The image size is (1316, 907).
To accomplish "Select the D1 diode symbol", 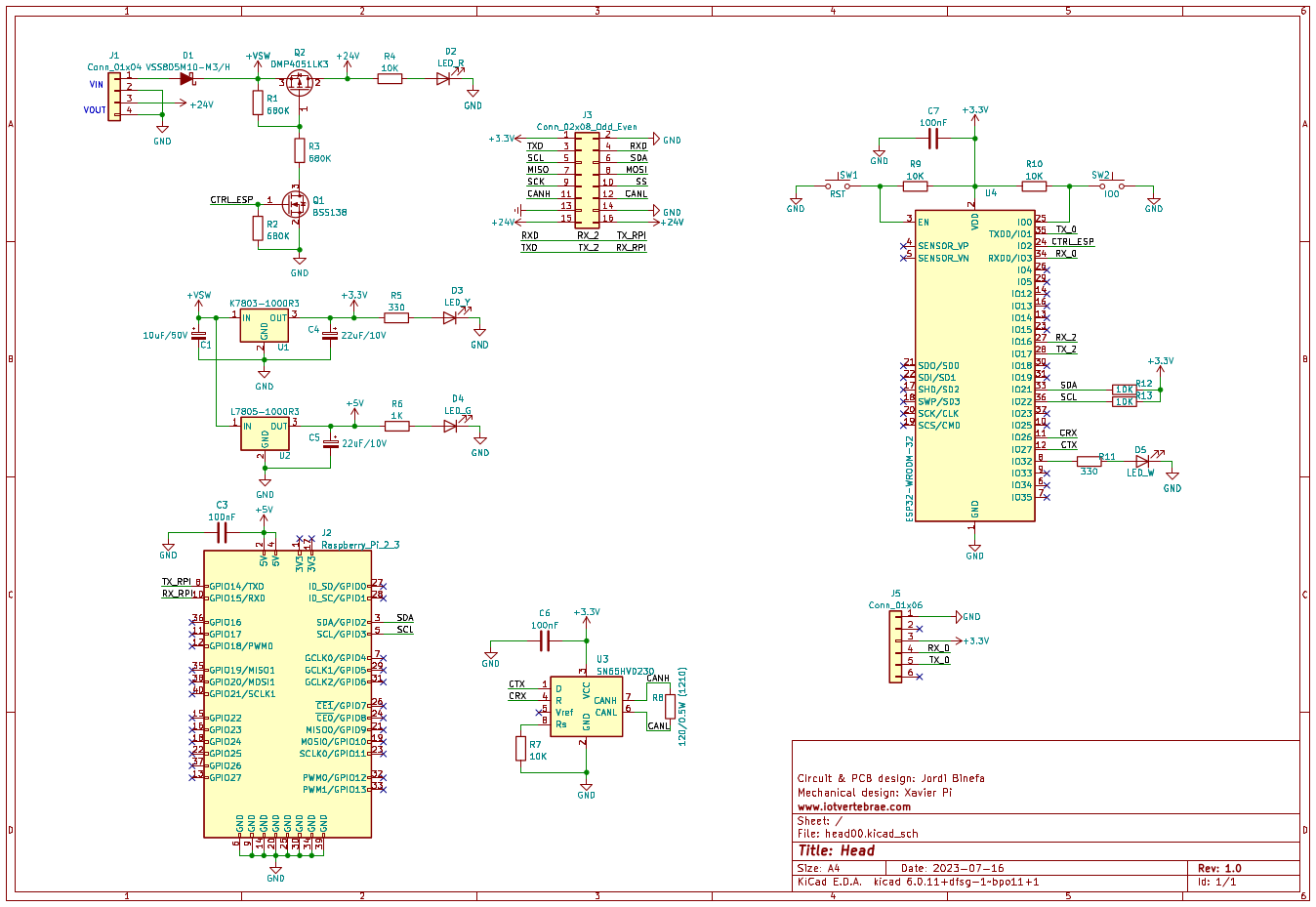I will click(x=187, y=78).
